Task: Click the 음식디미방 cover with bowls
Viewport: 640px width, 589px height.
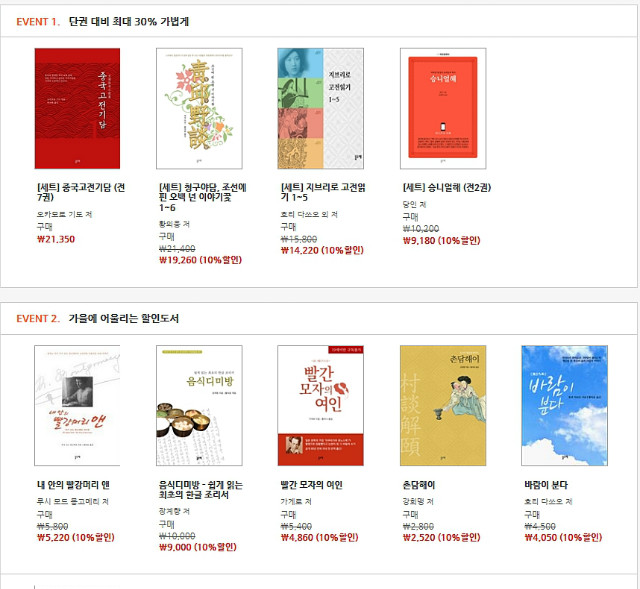Action: (x=199, y=405)
